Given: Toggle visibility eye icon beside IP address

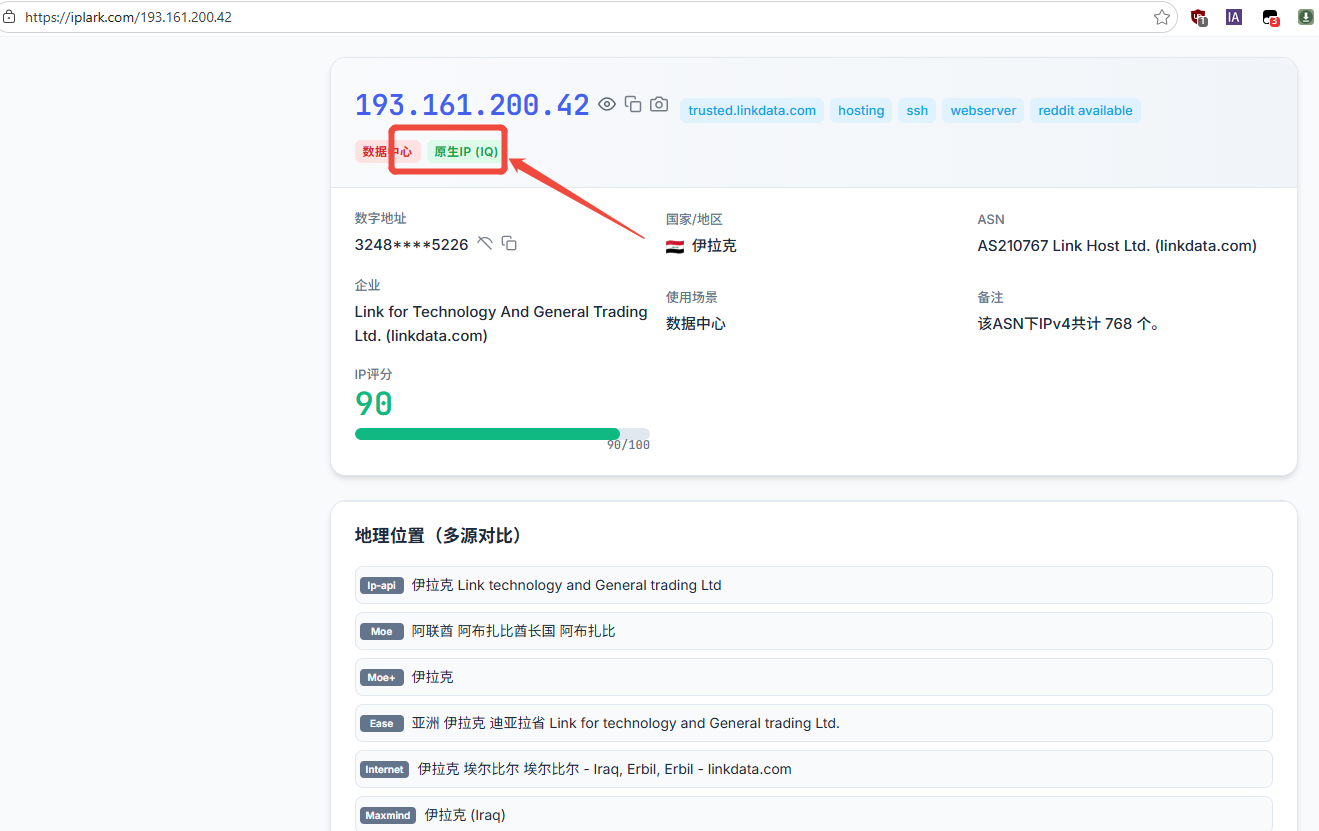Looking at the screenshot, I should click(607, 104).
